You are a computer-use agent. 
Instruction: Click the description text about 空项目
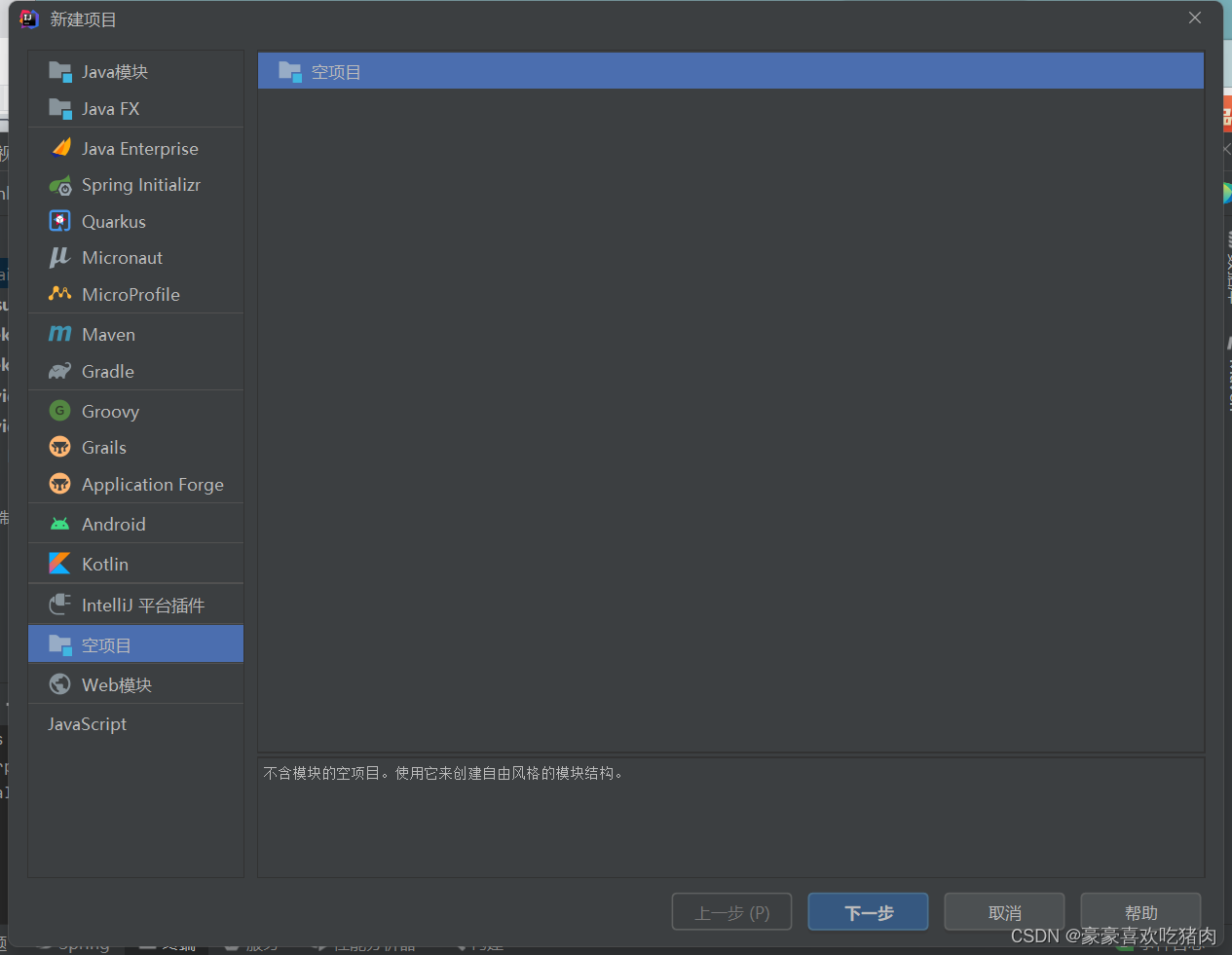pos(443,773)
